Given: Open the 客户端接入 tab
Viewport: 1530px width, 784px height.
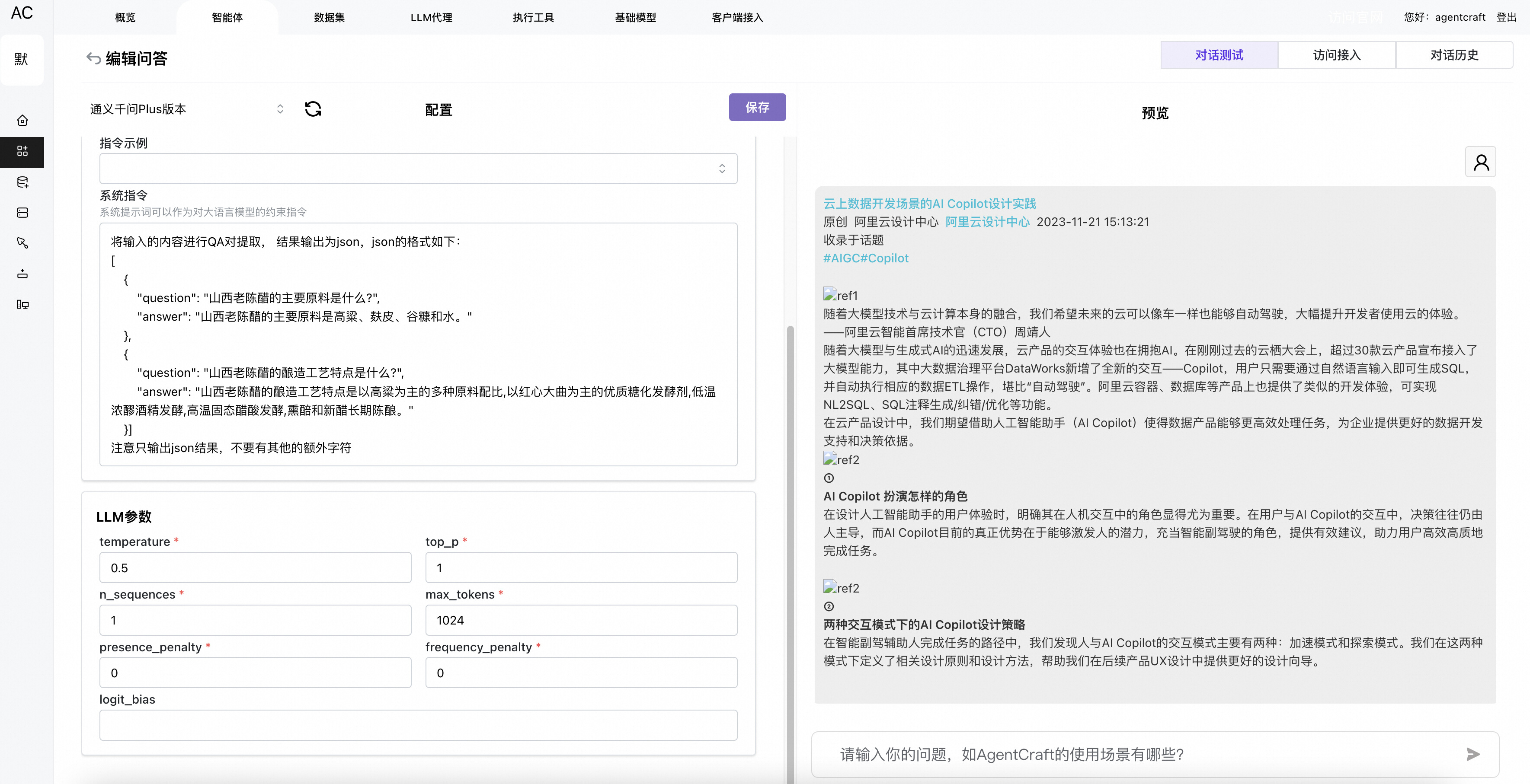Looking at the screenshot, I should [738, 17].
